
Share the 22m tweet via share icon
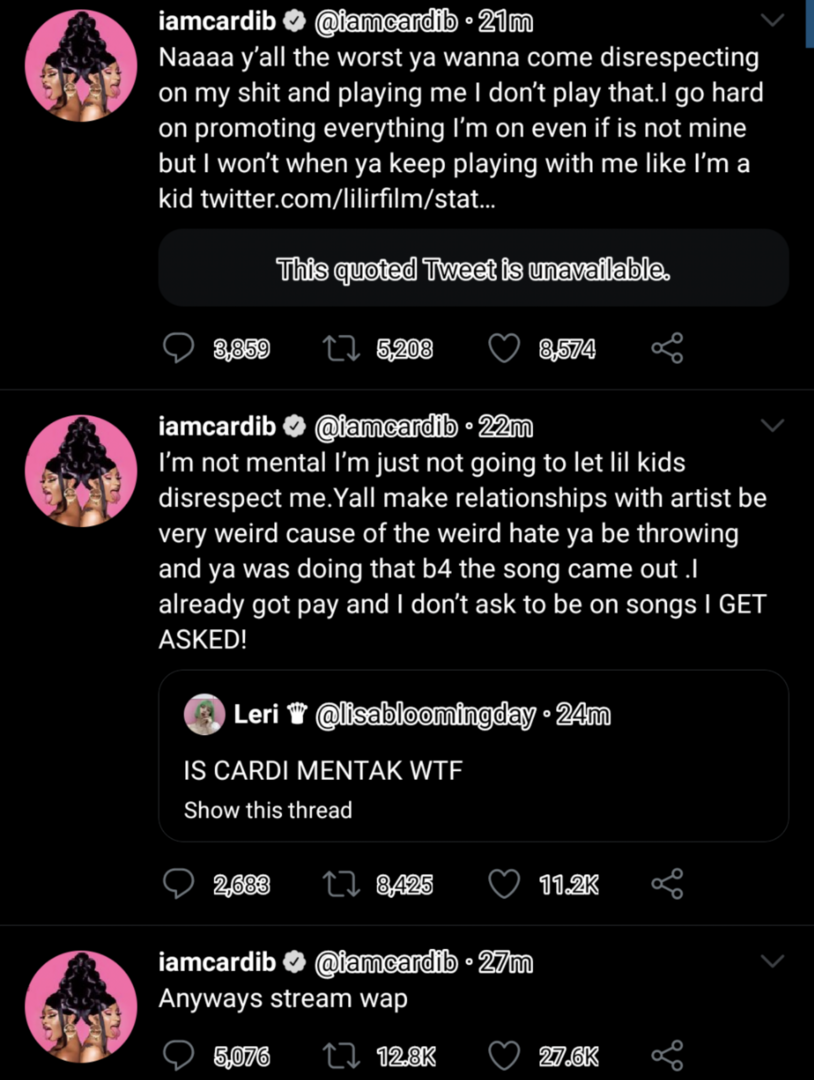click(x=667, y=884)
